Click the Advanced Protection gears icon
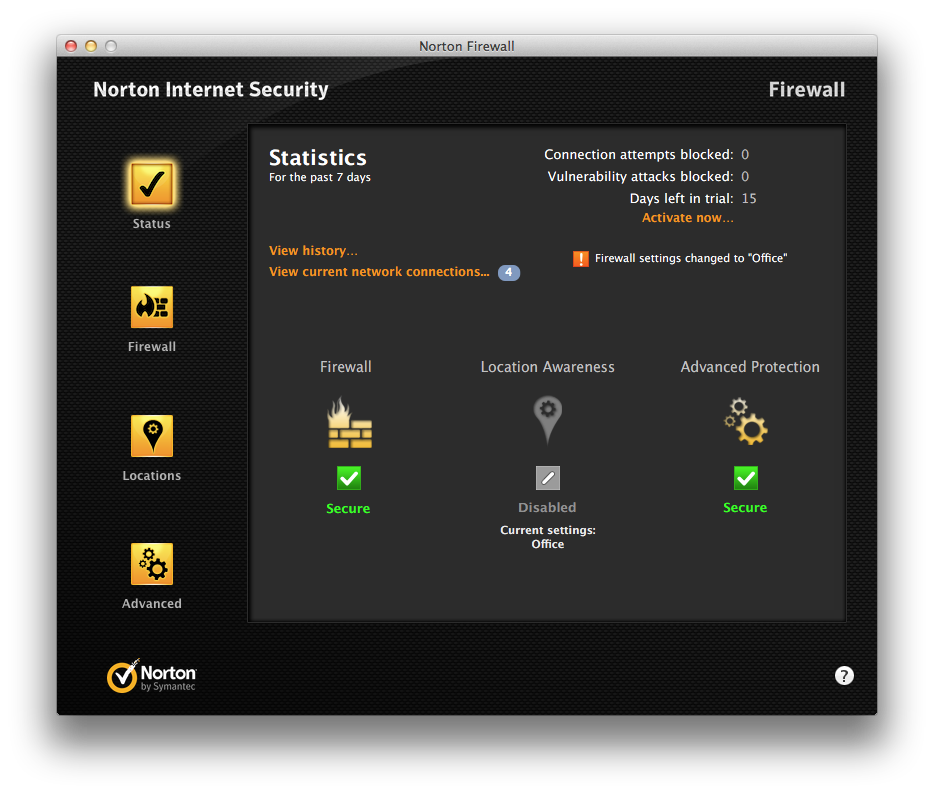934x794 pixels. click(746, 421)
